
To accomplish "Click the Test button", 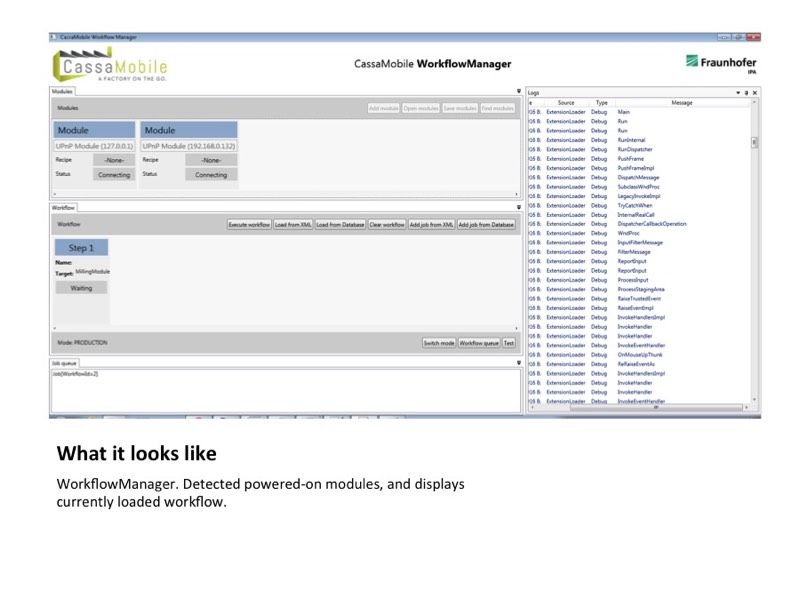I will [509, 343].
